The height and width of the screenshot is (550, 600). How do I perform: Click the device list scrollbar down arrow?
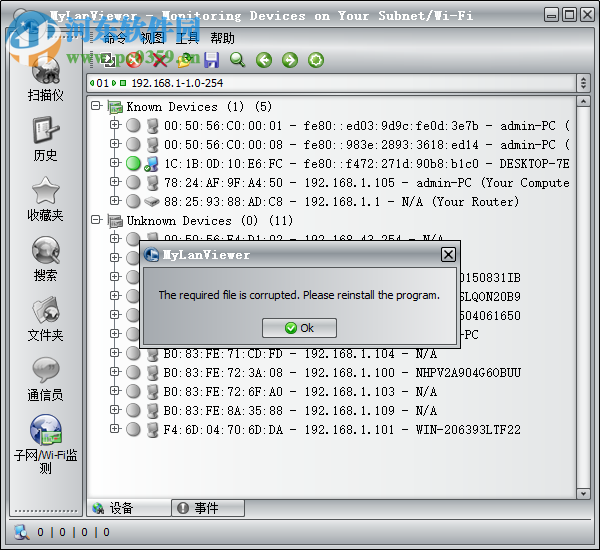(x=583, y=494)
